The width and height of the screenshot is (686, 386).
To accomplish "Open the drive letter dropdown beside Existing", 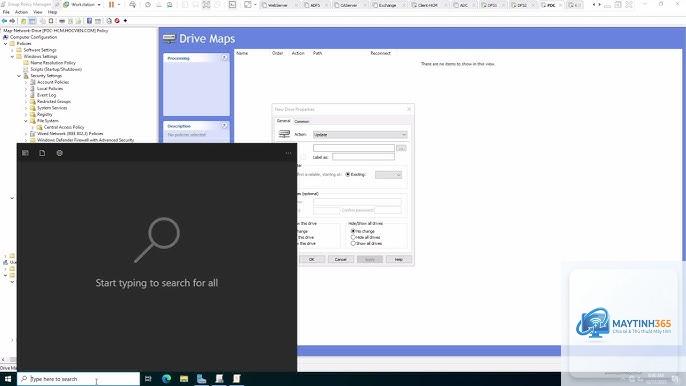I will click(388, 175).
